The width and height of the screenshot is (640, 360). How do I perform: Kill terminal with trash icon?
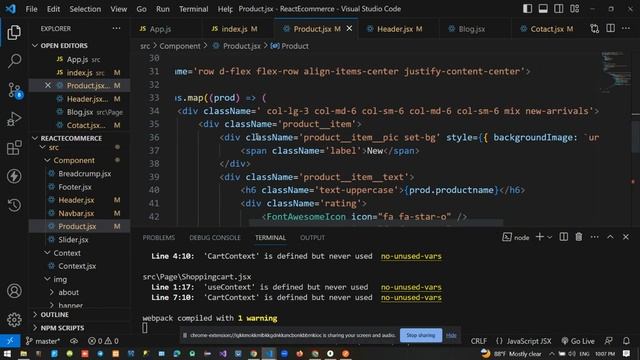tap(579, 237)
